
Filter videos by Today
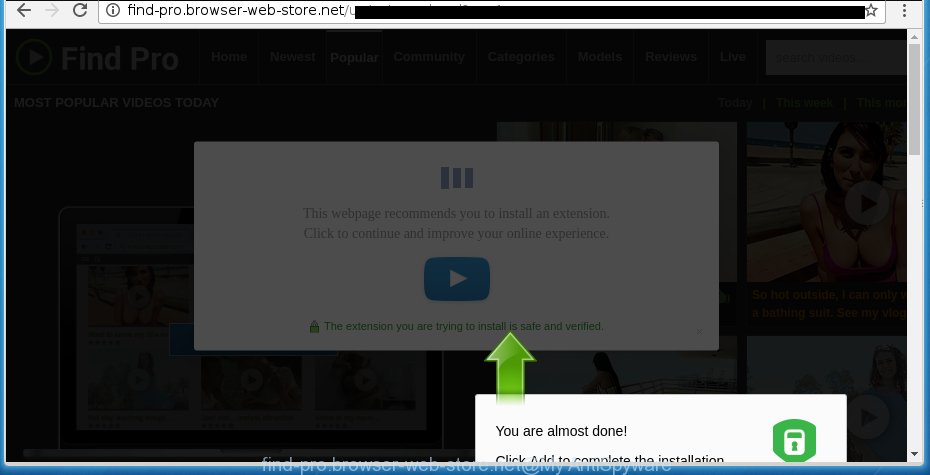tap(735, 103)
